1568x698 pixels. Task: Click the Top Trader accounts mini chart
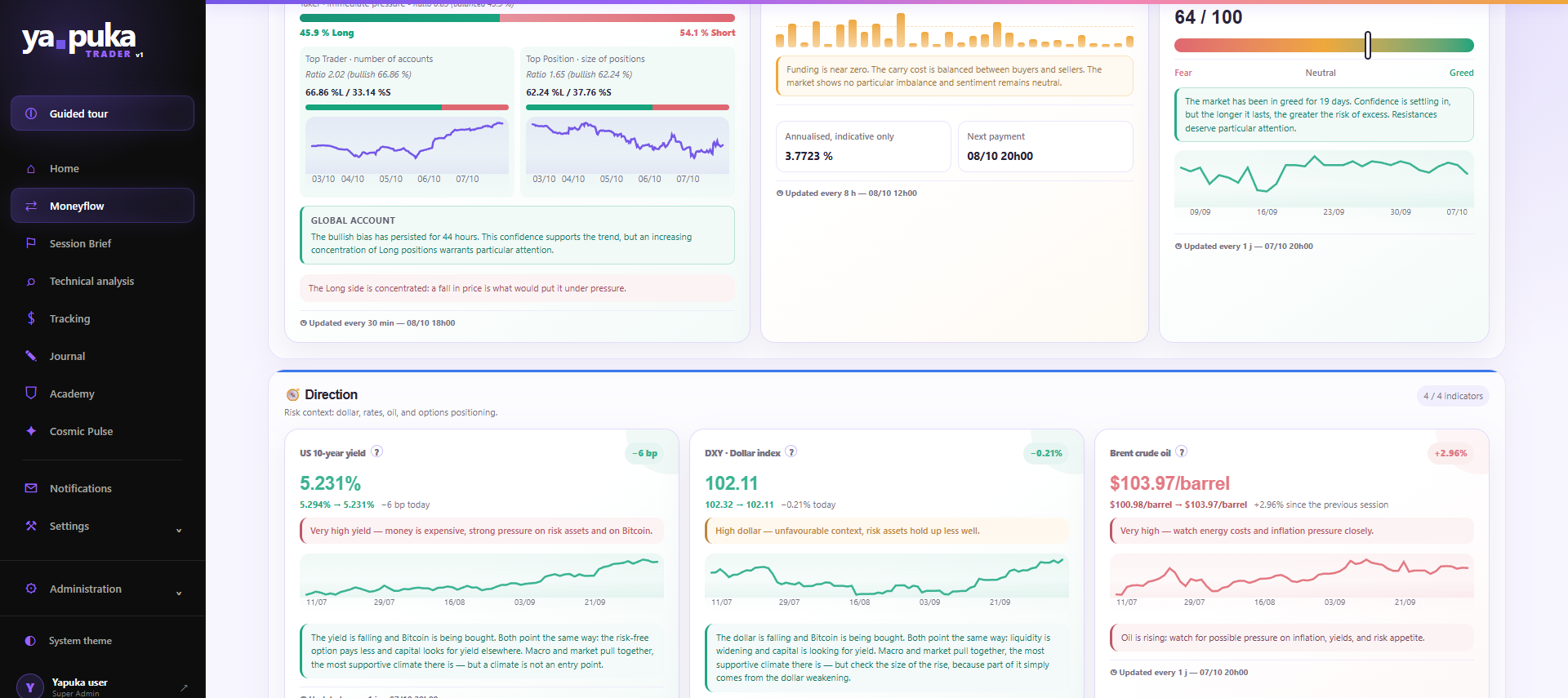[407, 145]
